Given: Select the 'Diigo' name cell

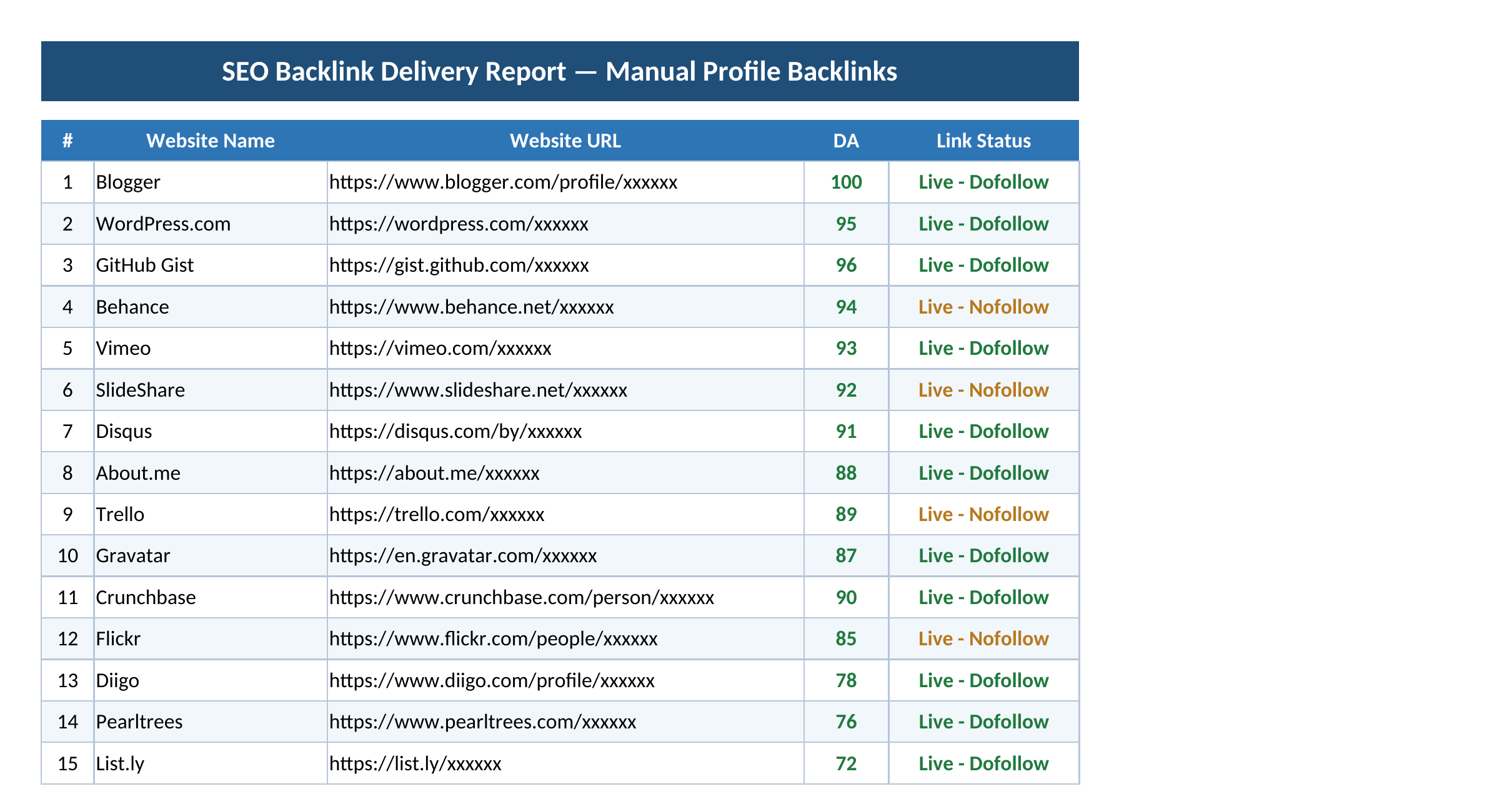Looking at the screenshot, I should (x=211, y=680).
